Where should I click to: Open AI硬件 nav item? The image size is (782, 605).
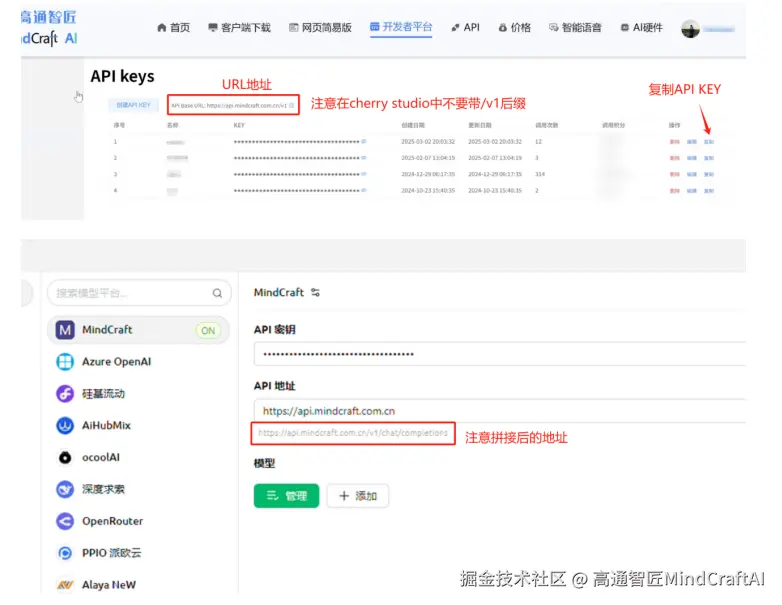click(641, 27)
